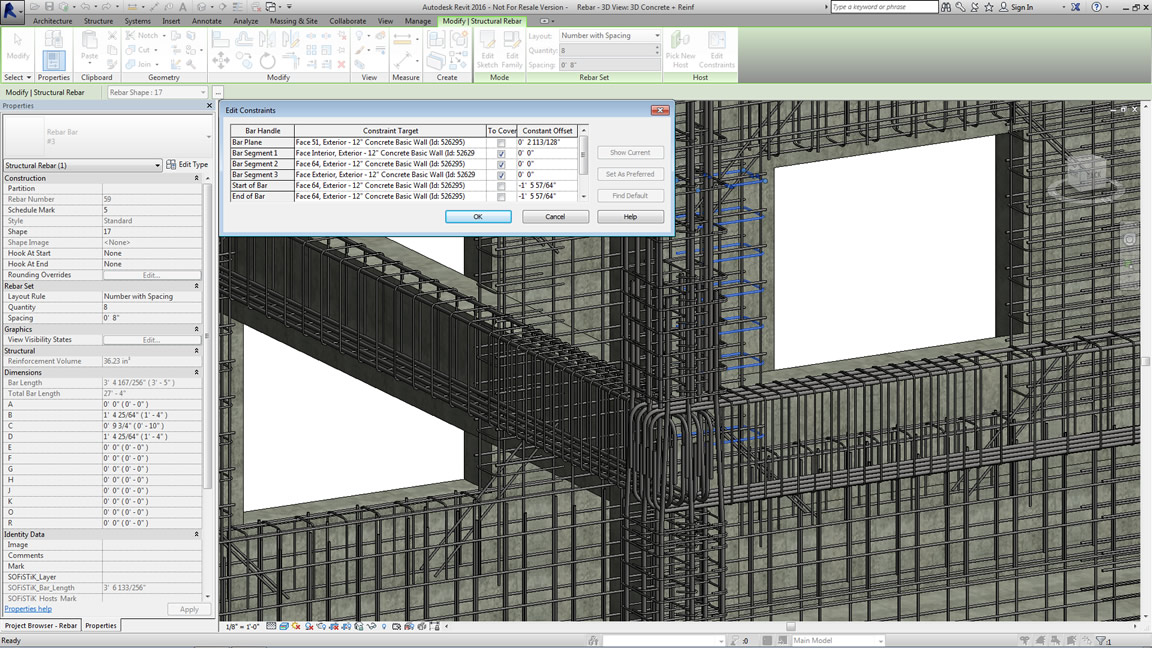1152x648 pixels.
Task: Open the Main Model design options dropdown
Action: pos(838,641)
